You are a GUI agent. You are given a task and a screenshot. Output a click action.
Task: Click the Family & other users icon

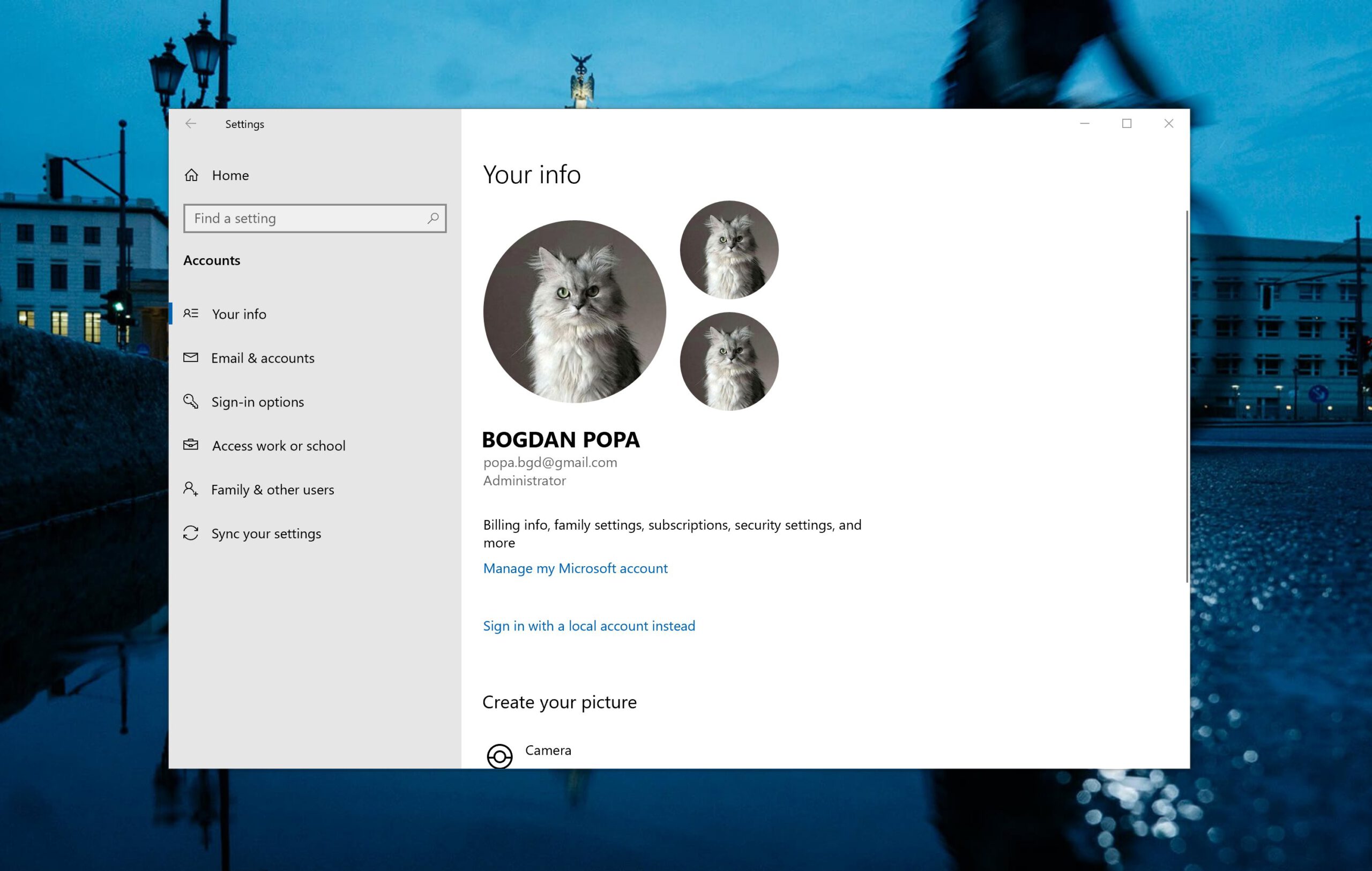click(x=191, y=489)
